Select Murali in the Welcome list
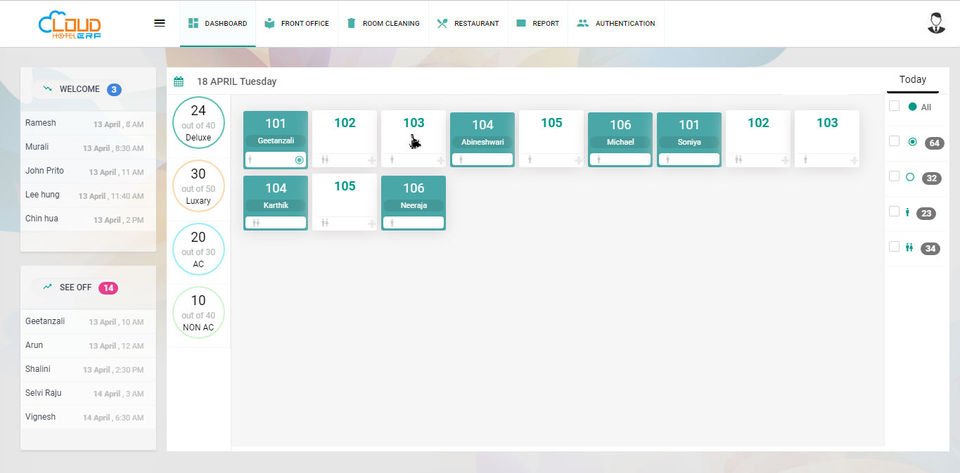 pyautogui.click(x=88, y=147)
